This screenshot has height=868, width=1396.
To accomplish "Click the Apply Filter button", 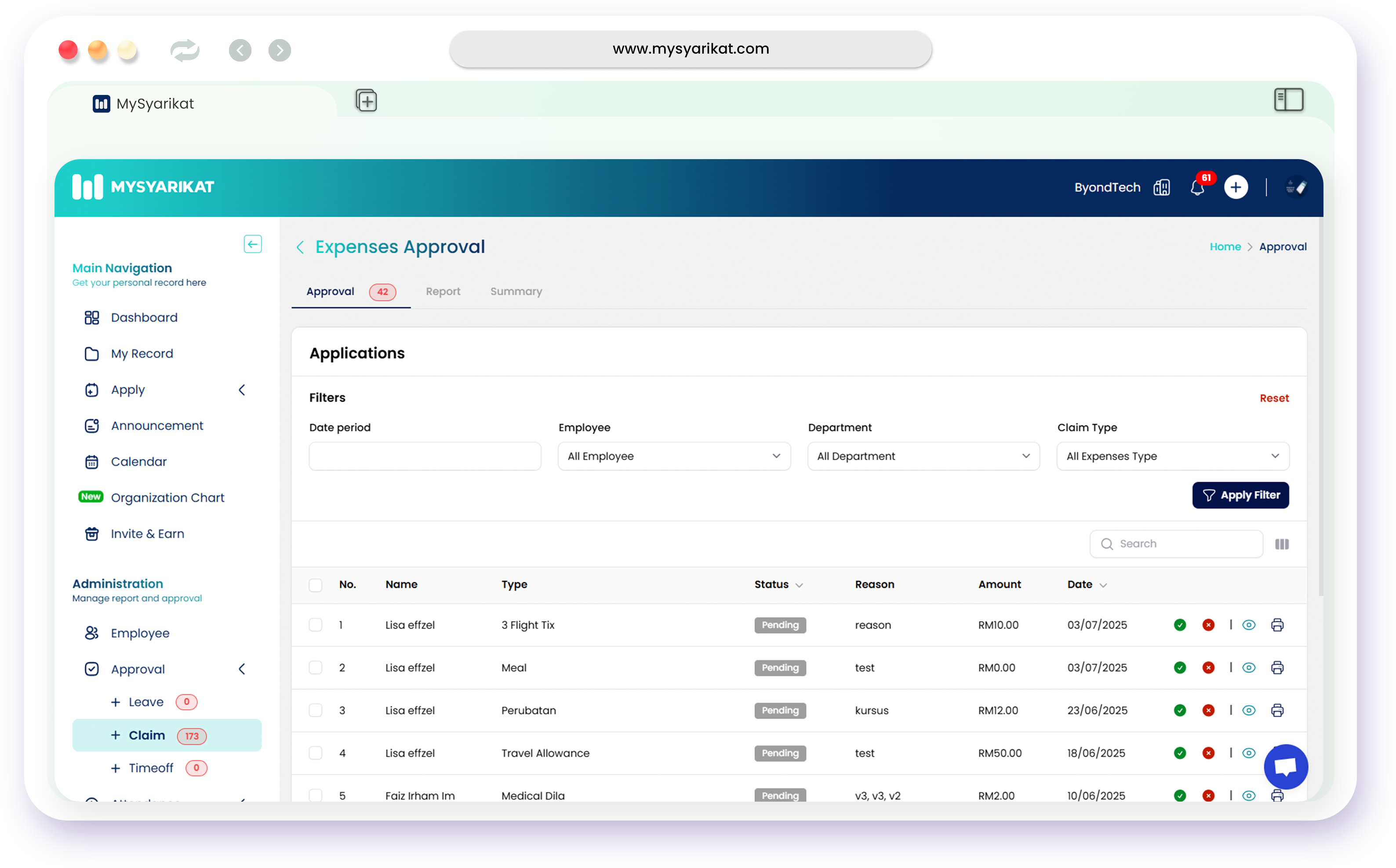I will click(1240, 495).
